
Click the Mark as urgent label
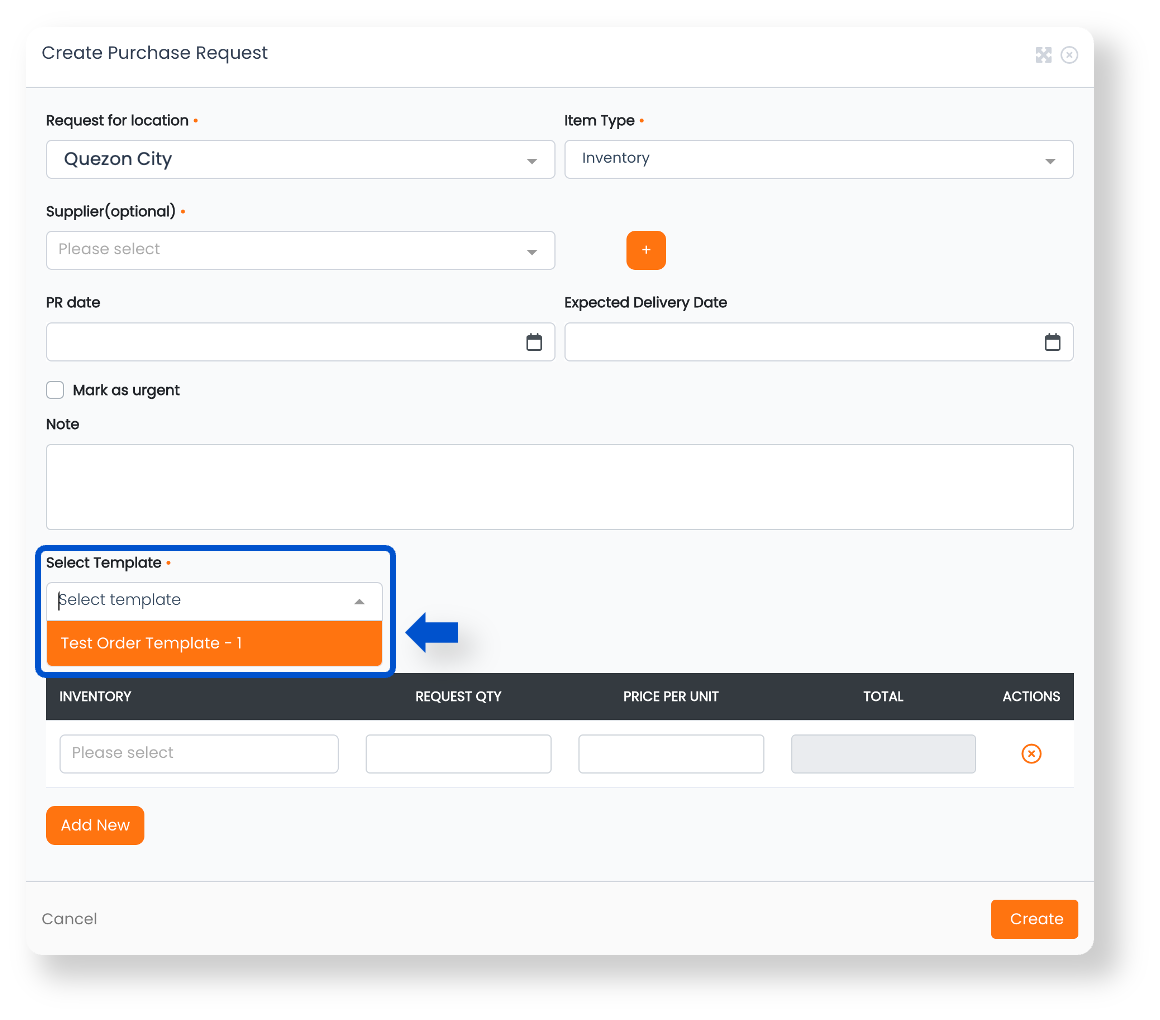[x=127, y=390]
